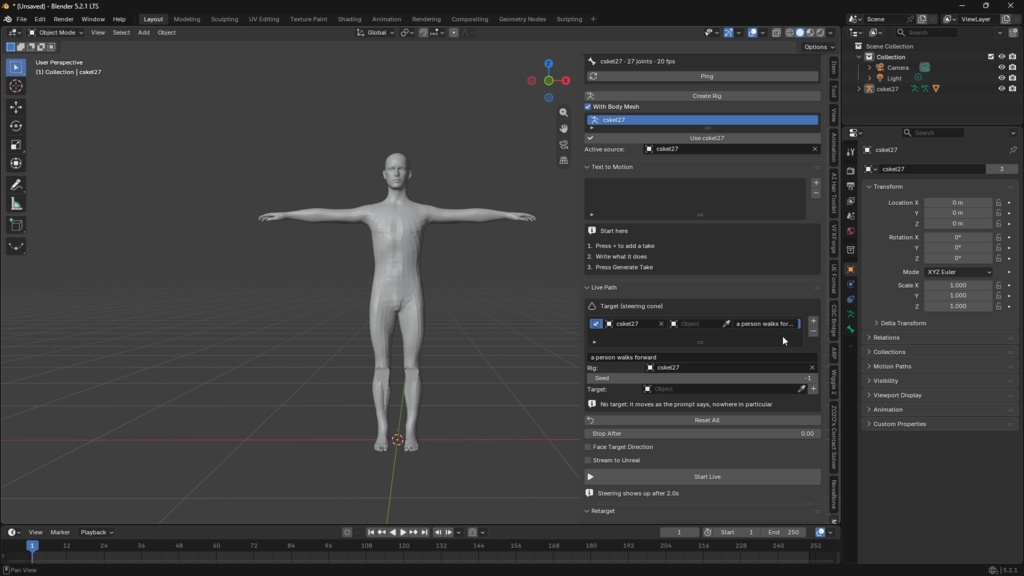
Task: Select the Move tool
Action: click(16, 106)
